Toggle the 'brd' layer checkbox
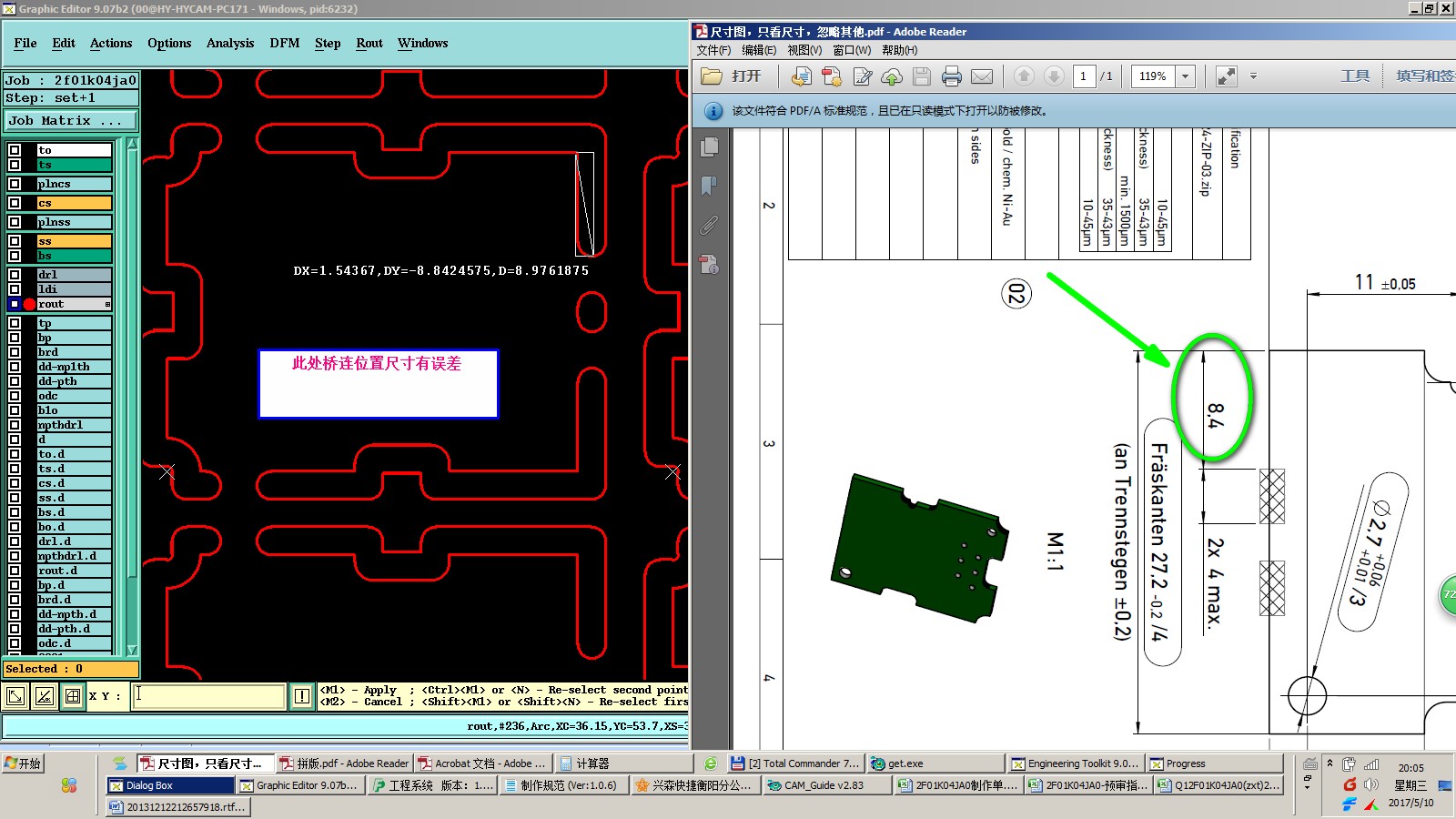The width and height of the screenshot is (1456, 819). click(15, 352)
